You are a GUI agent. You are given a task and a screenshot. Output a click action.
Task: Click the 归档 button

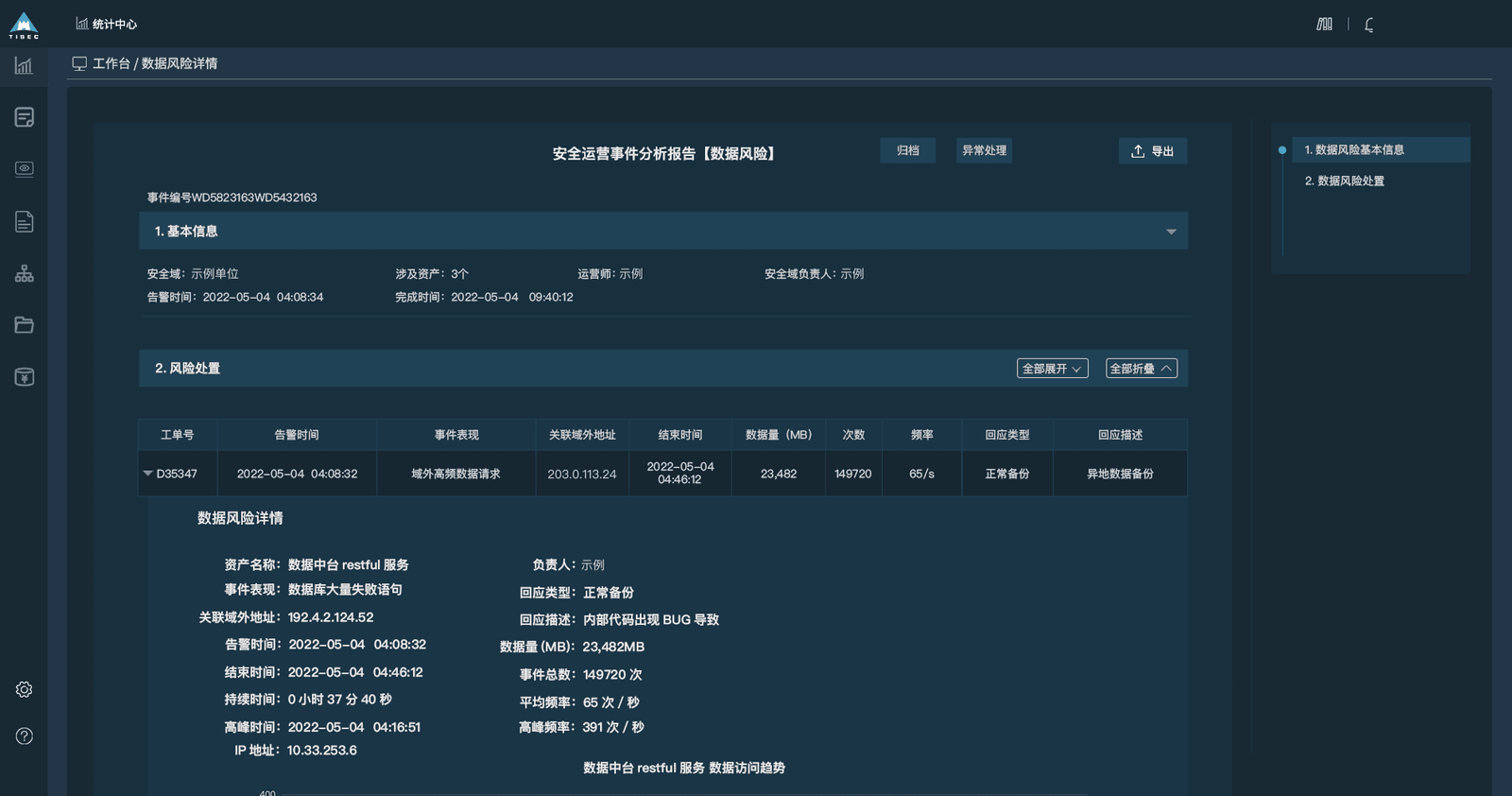(908, 150)
